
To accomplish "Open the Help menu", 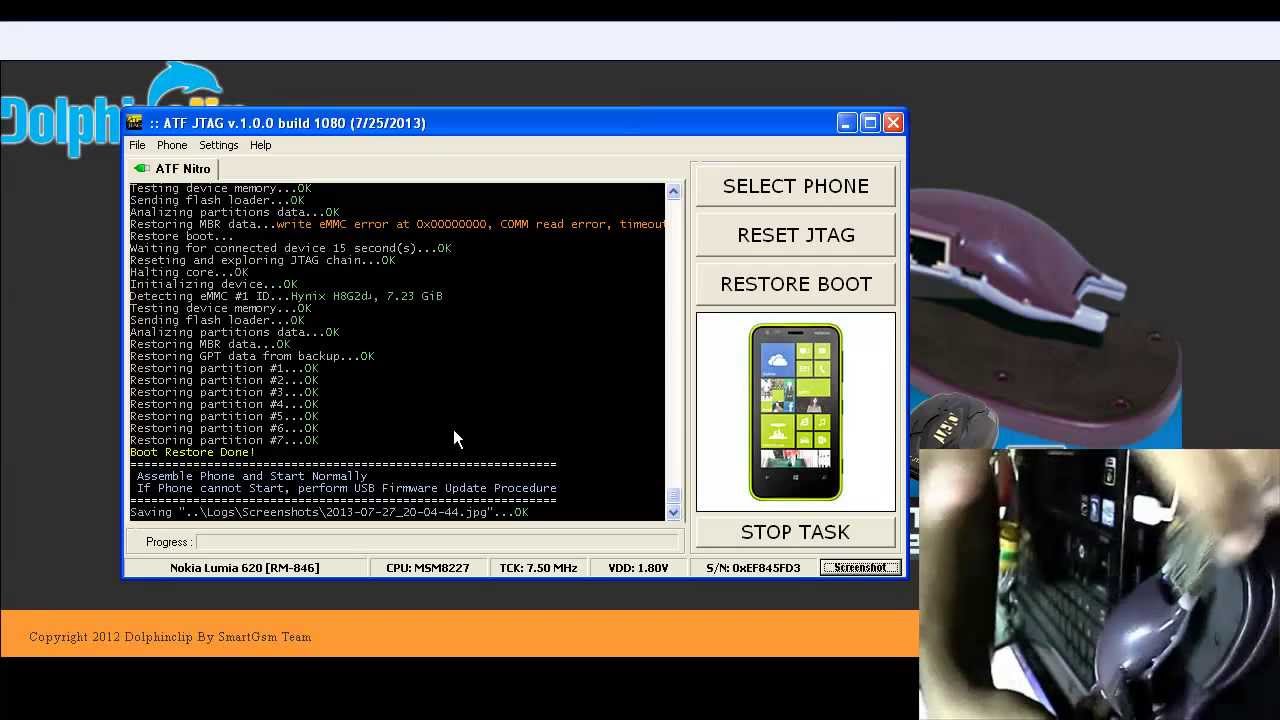I will (x=260, y=145).
